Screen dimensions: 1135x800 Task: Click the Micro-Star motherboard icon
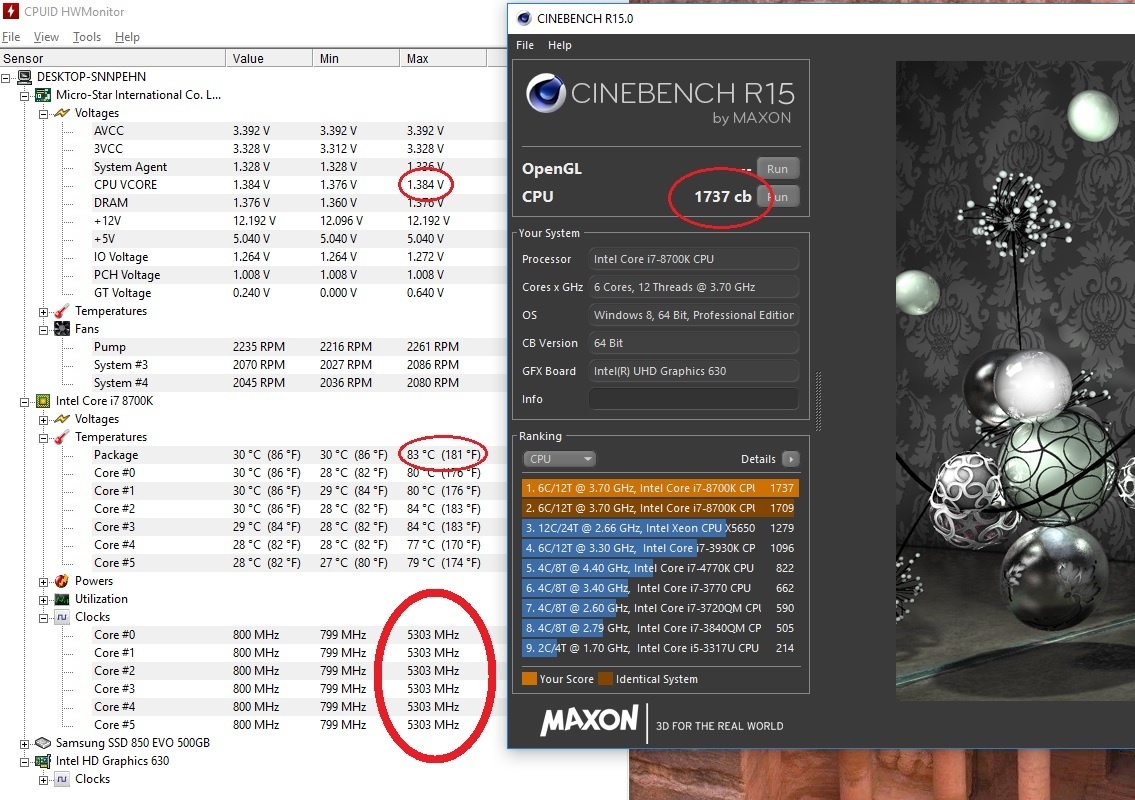point(43,95)
